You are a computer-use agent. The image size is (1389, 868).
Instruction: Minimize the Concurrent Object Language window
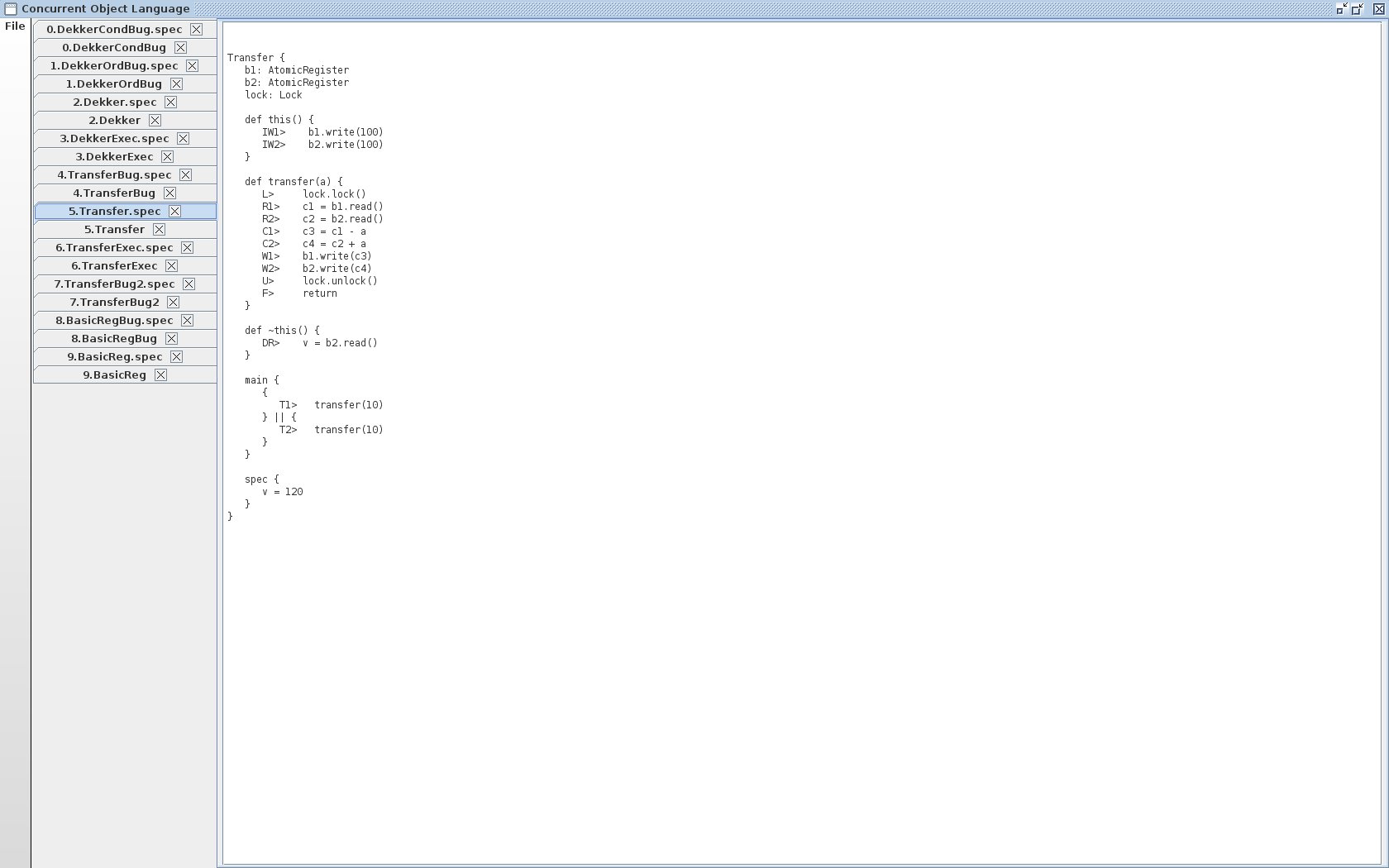click(1341, 9)
